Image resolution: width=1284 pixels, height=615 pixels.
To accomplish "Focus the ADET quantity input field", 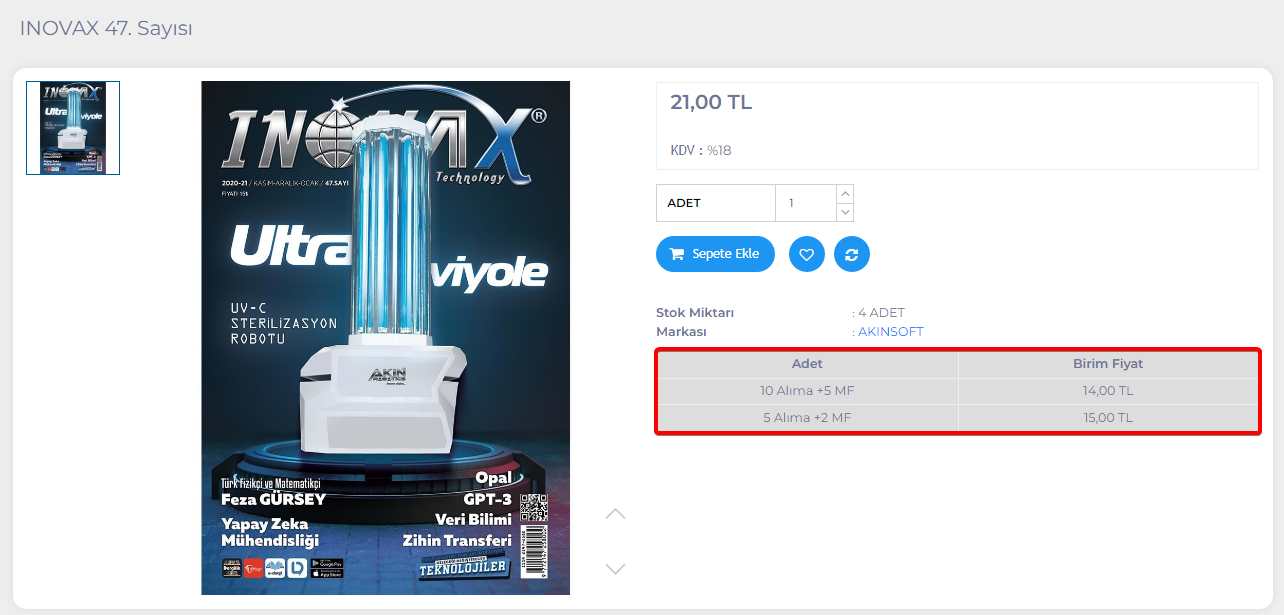I will click(x=805, y=203).
